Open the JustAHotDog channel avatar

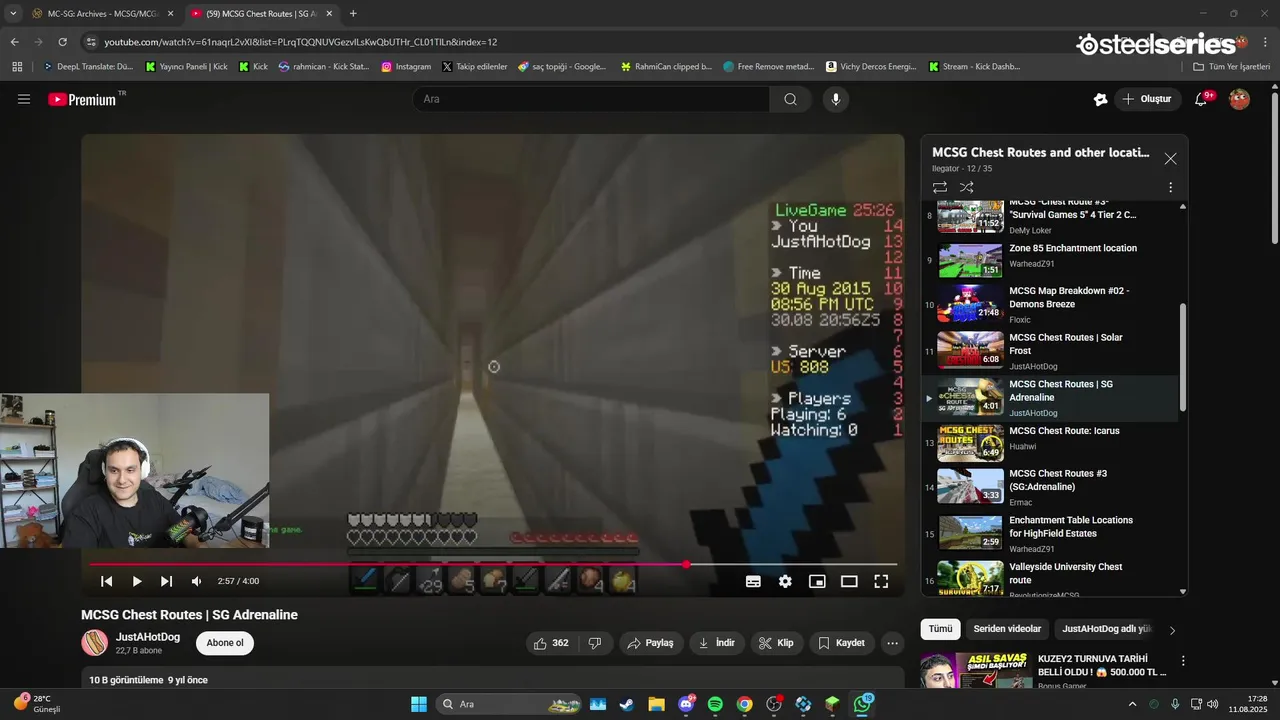(95, 643)
